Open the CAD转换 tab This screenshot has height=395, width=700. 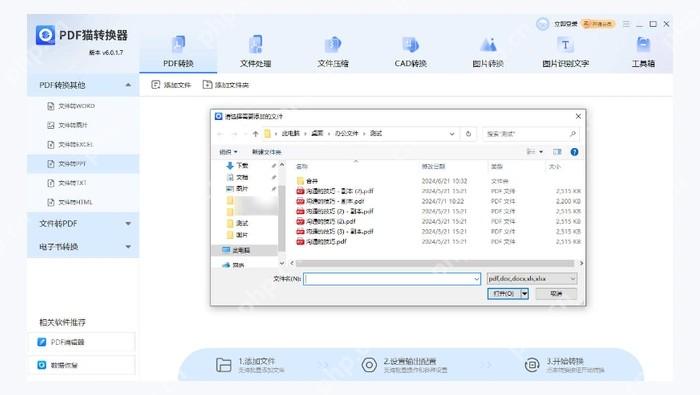click(x=410, y=52)
